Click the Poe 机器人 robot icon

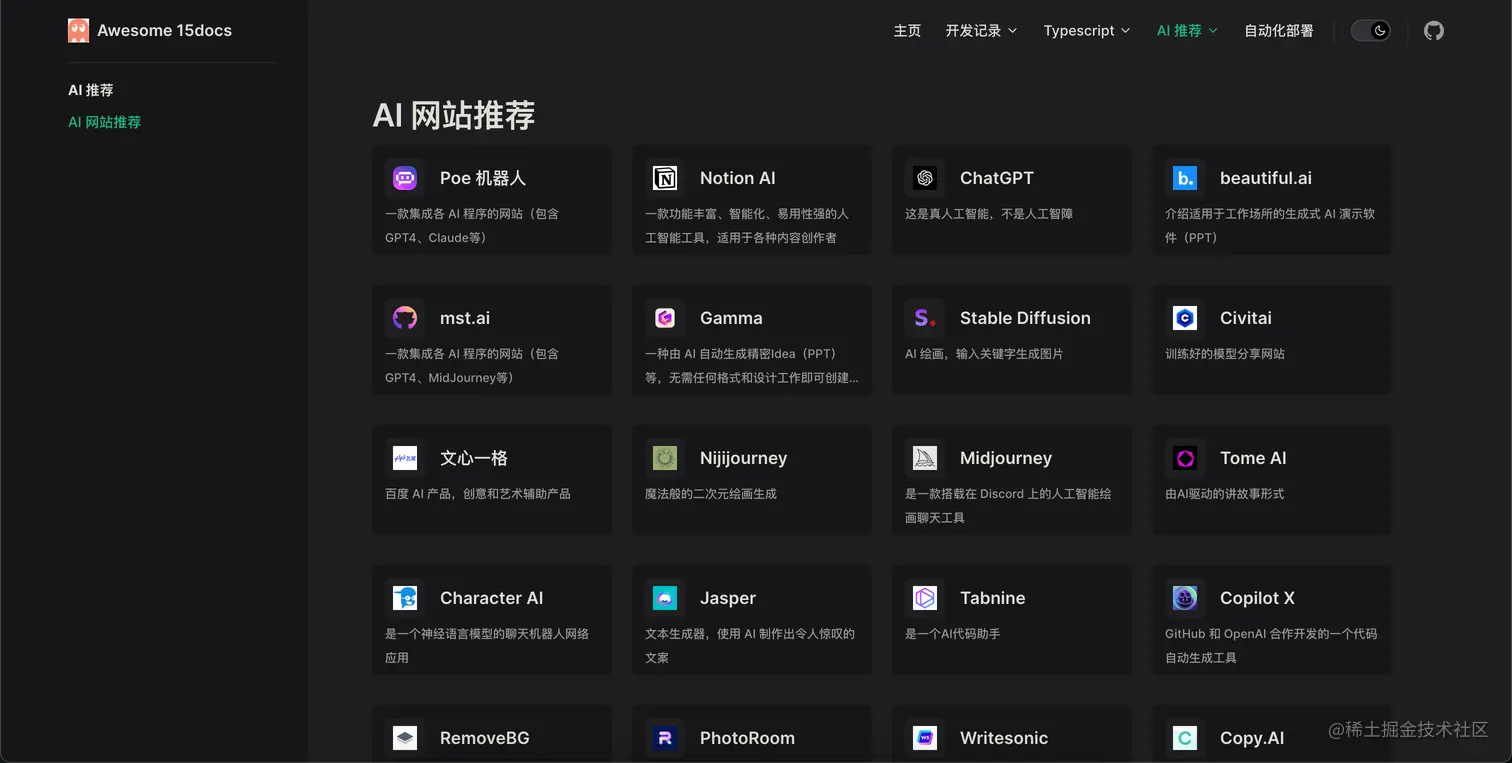[404, 177]
